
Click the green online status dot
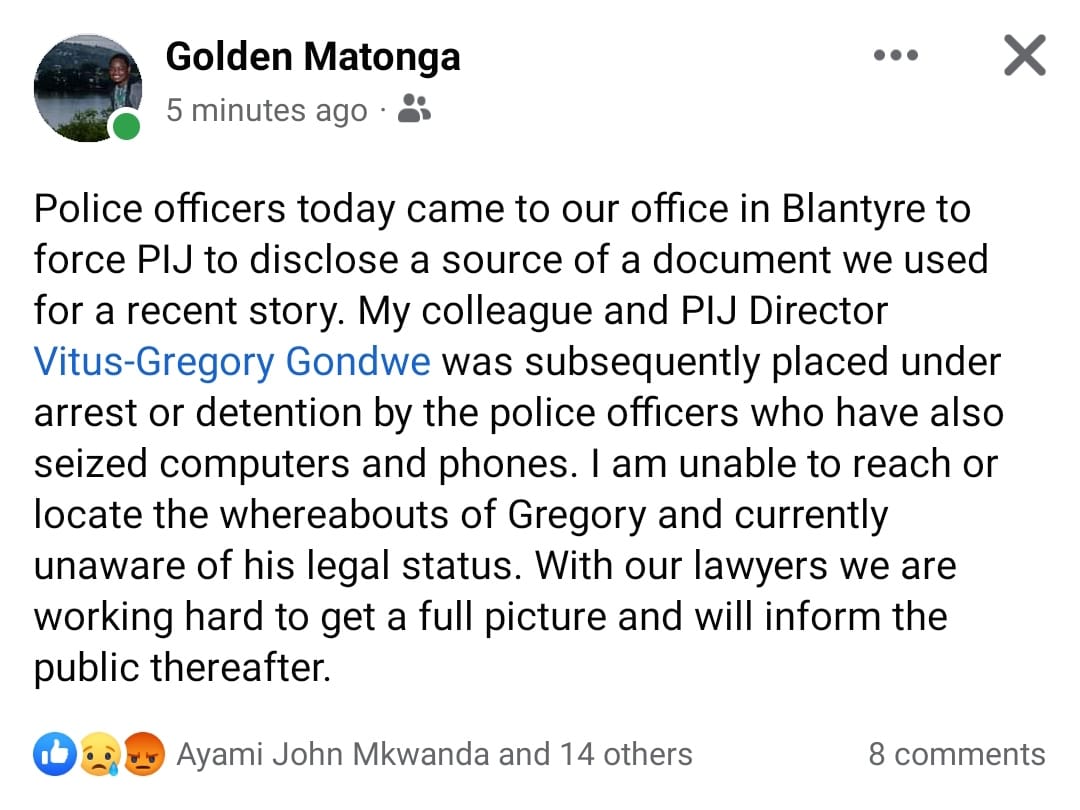[x=126, y=128]
